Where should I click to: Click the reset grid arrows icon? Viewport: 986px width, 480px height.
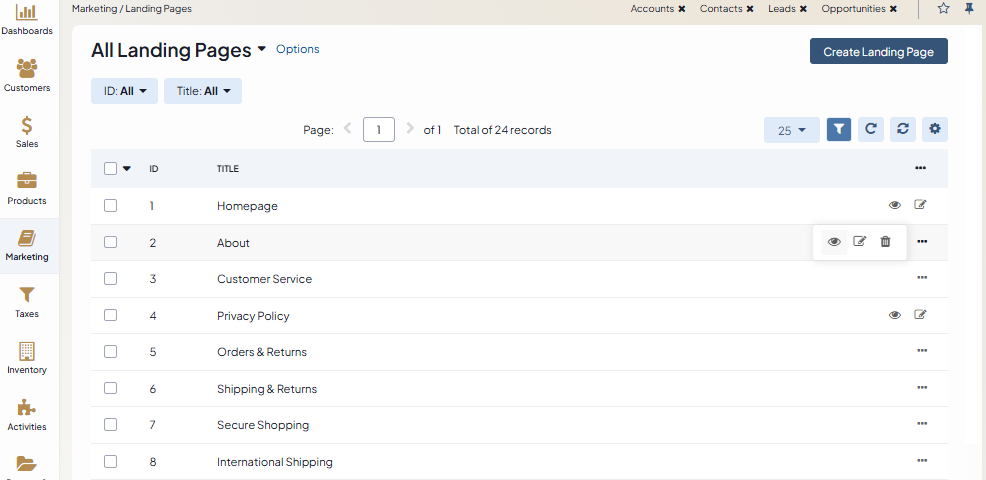(x=903, y=129)
